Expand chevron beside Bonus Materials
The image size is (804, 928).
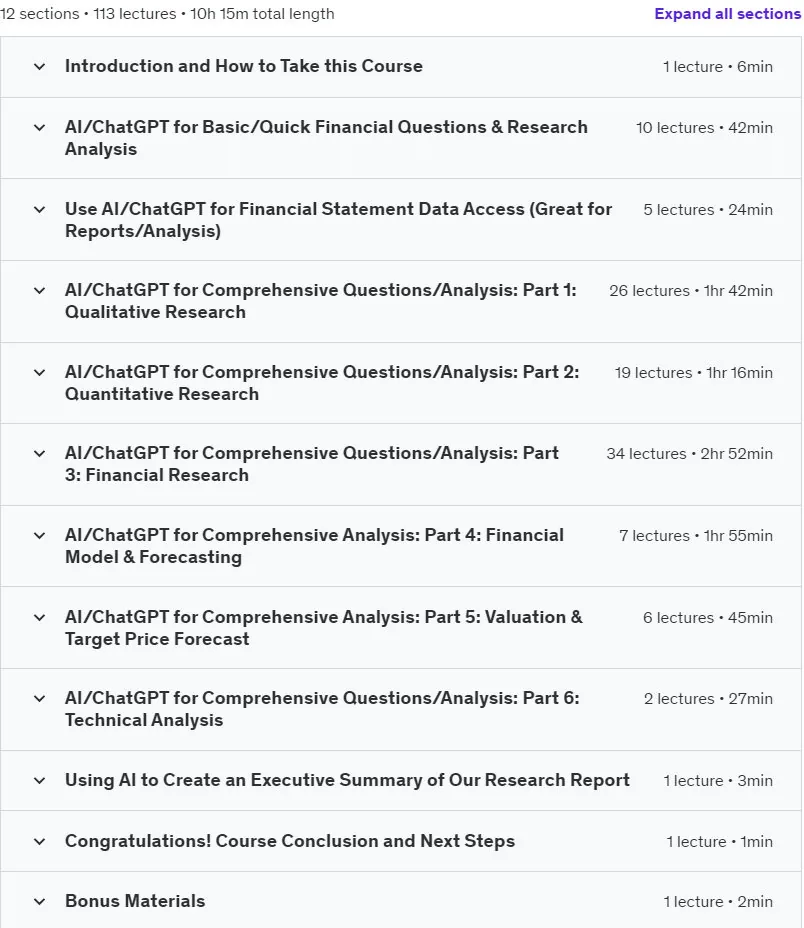tap(39, 902)
